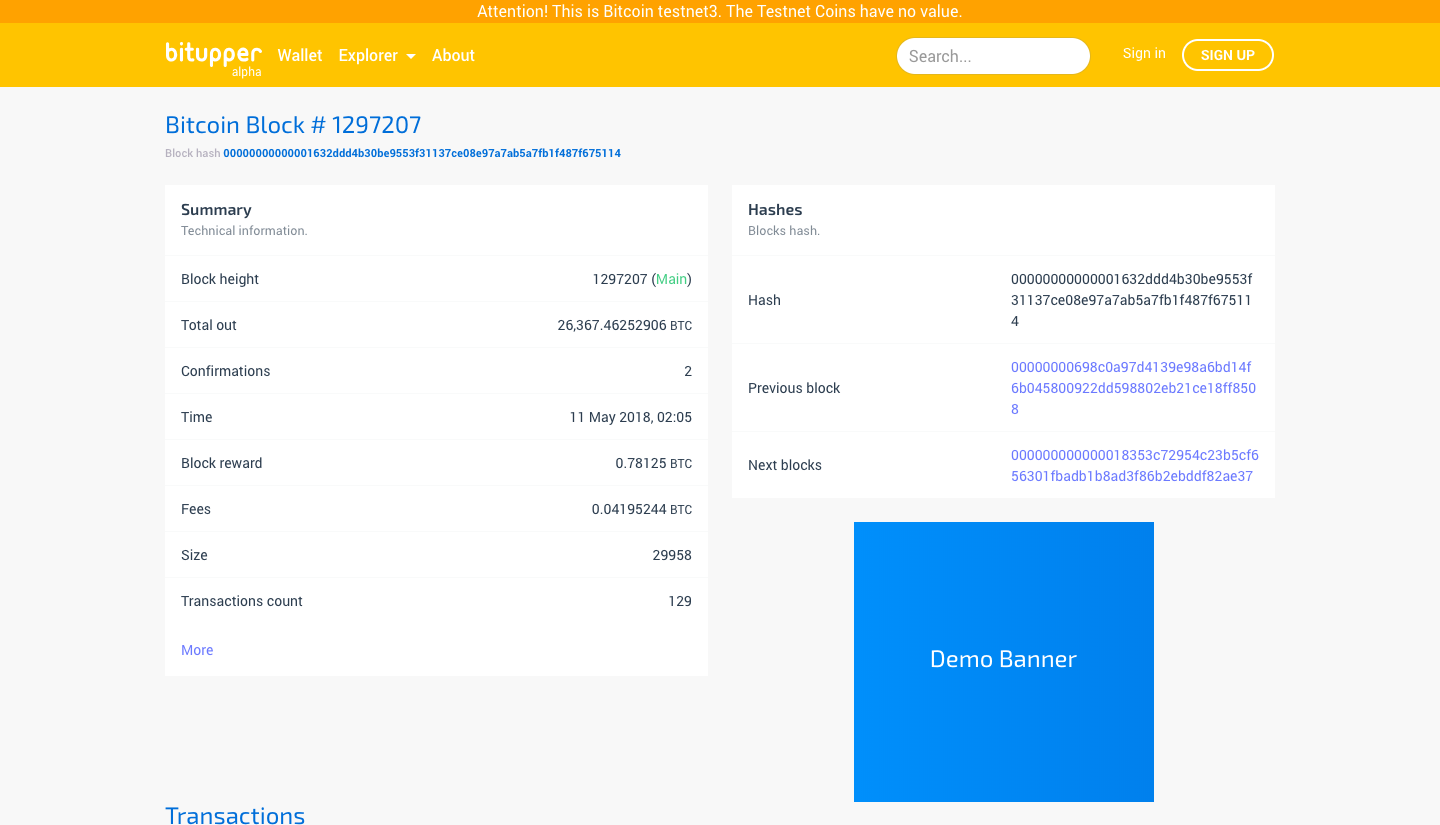1440x825 pixels.
Task: Click the Sign in link
Action: click(1144, 54)
